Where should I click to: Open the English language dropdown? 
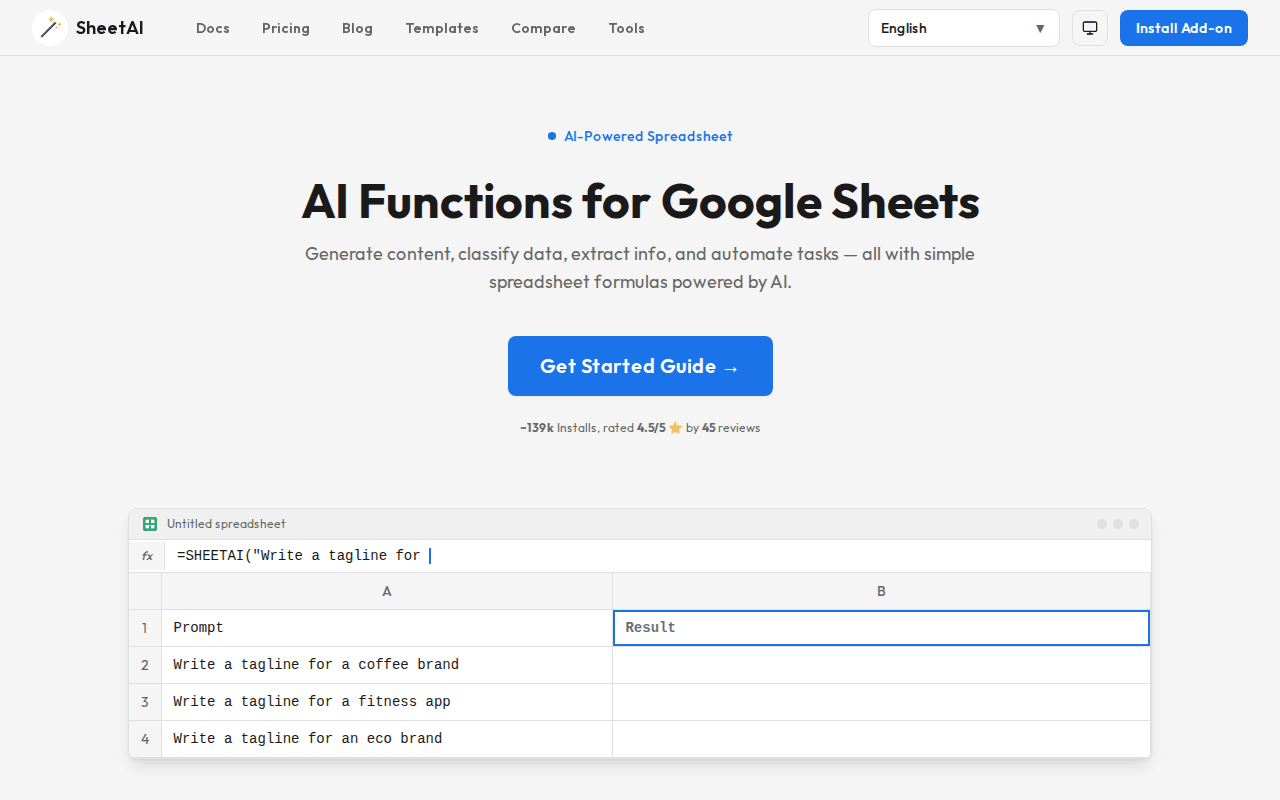click(964, 28)
